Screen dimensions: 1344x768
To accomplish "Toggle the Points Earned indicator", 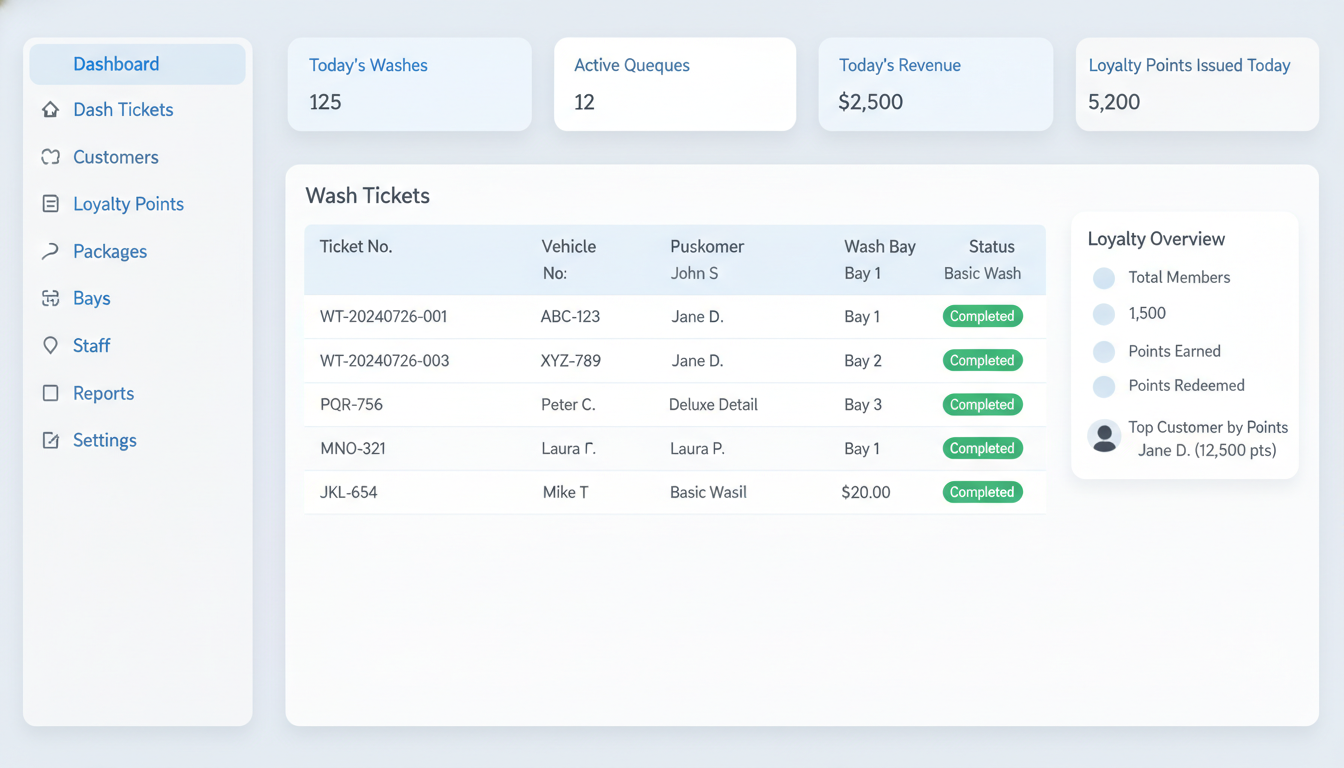I will coord(1104,351).
